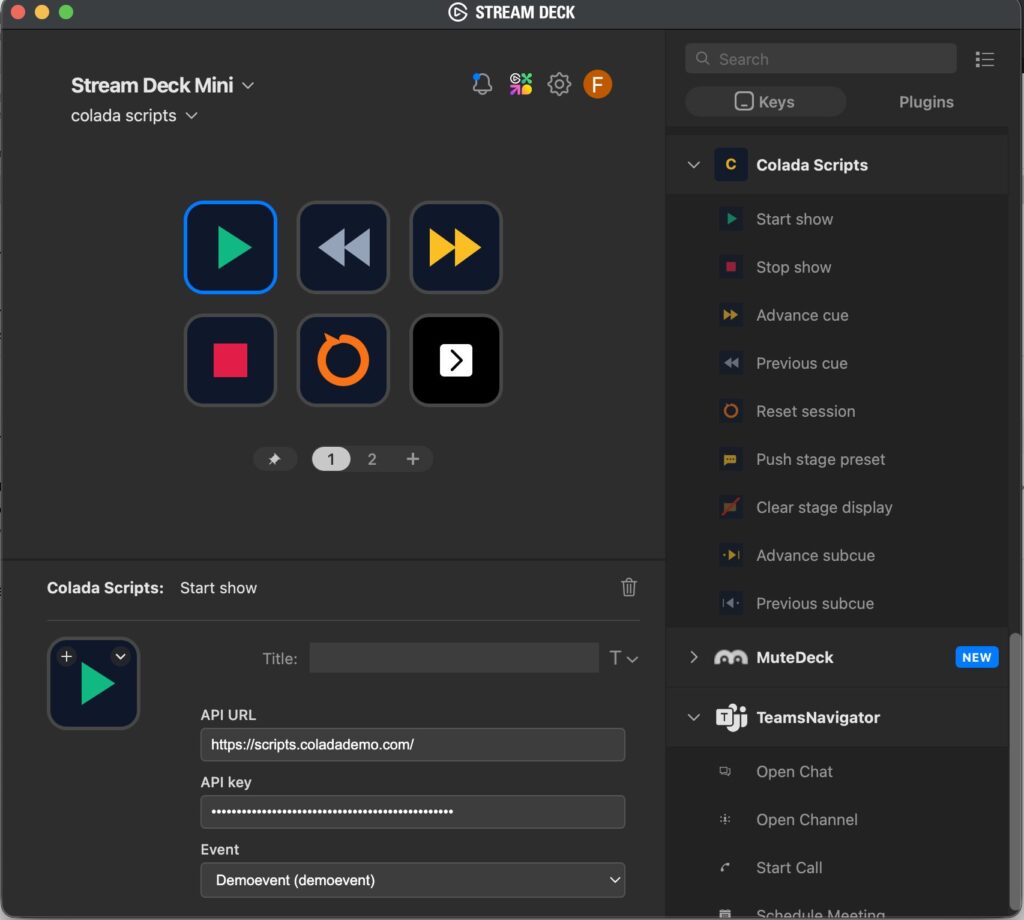The image size is (1024, 920).
Task: Select the yellow fast-forward key on the deck
Action: (456, 247)
